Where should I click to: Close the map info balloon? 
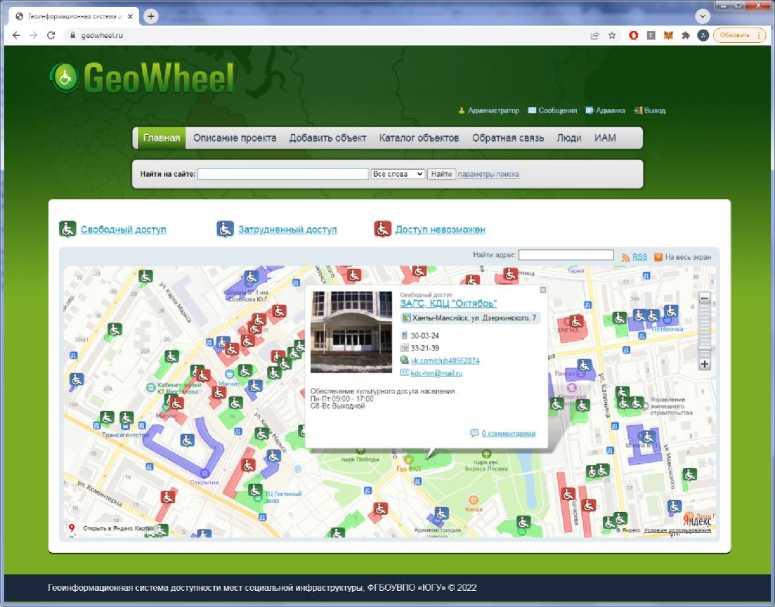[x=543, y=290]
